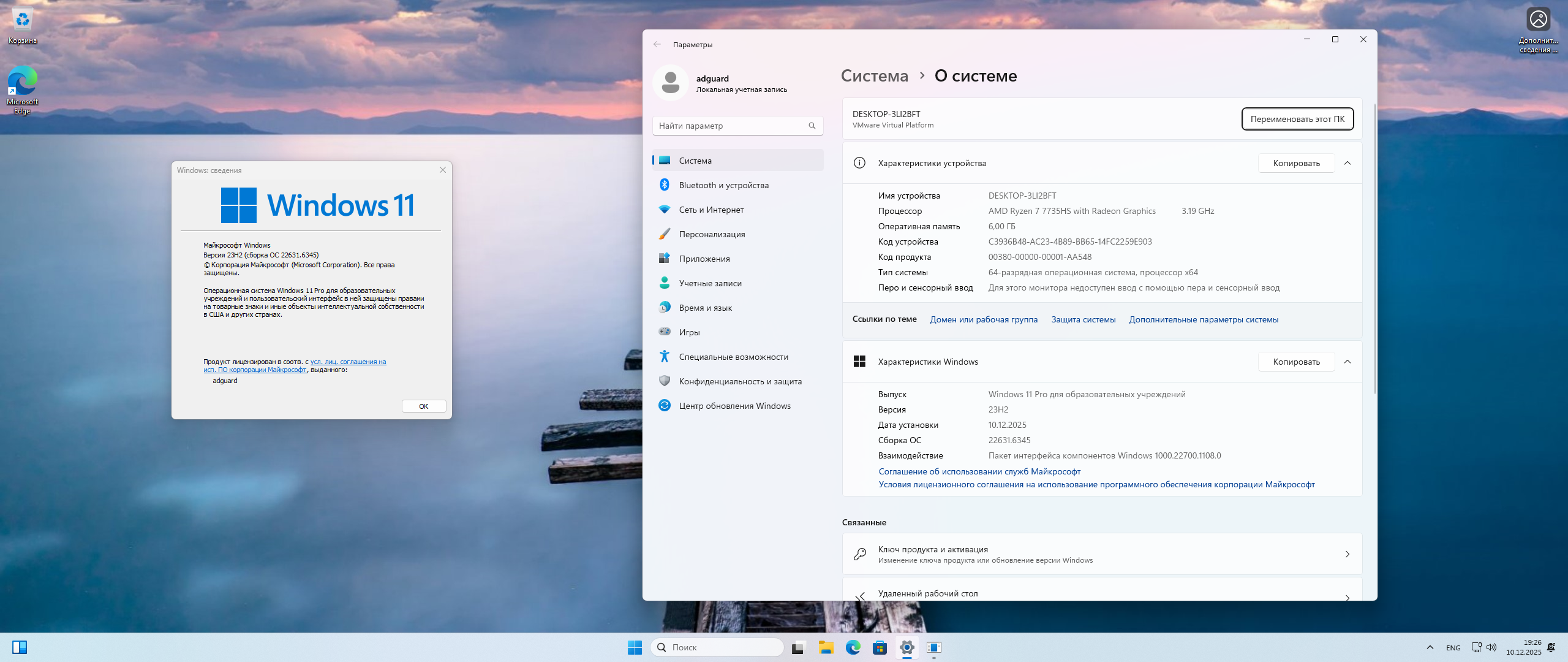
Task: Open Центр обновления Windows section
Action: click(734, 406)
